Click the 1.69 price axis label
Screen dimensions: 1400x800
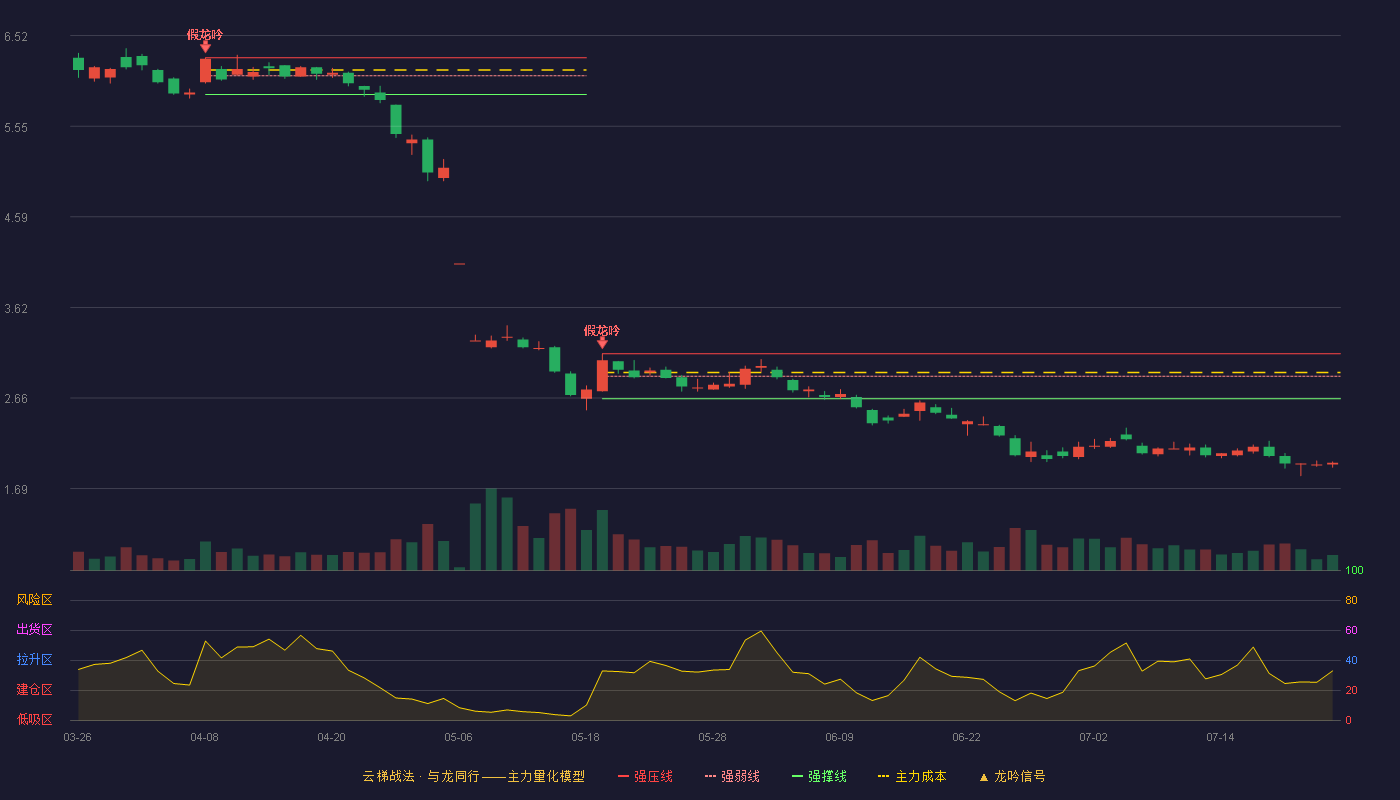pyautogui.click(x=16, y=489)
